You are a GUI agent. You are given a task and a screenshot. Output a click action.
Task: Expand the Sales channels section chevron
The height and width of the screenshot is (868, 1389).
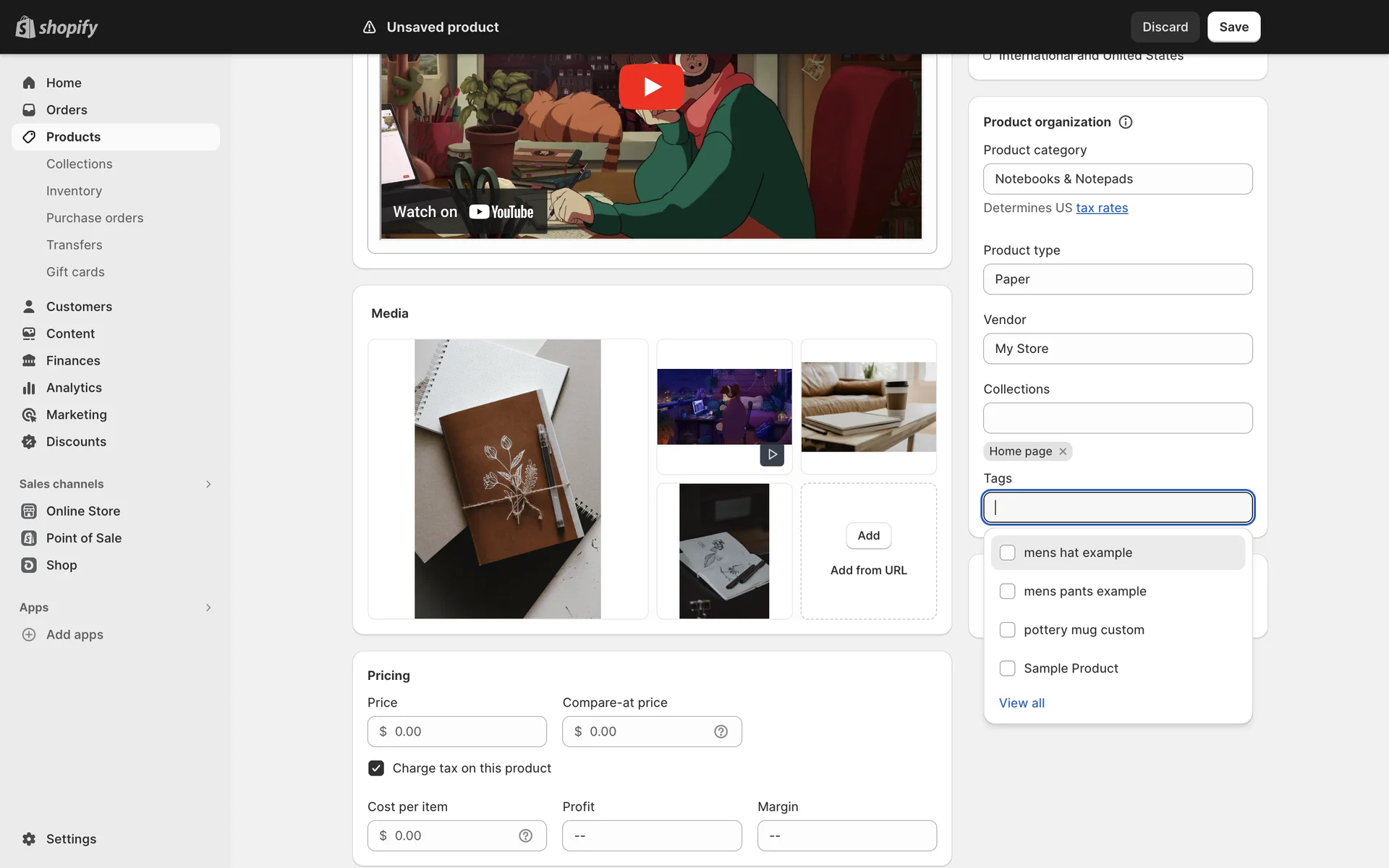coord(208,484)
